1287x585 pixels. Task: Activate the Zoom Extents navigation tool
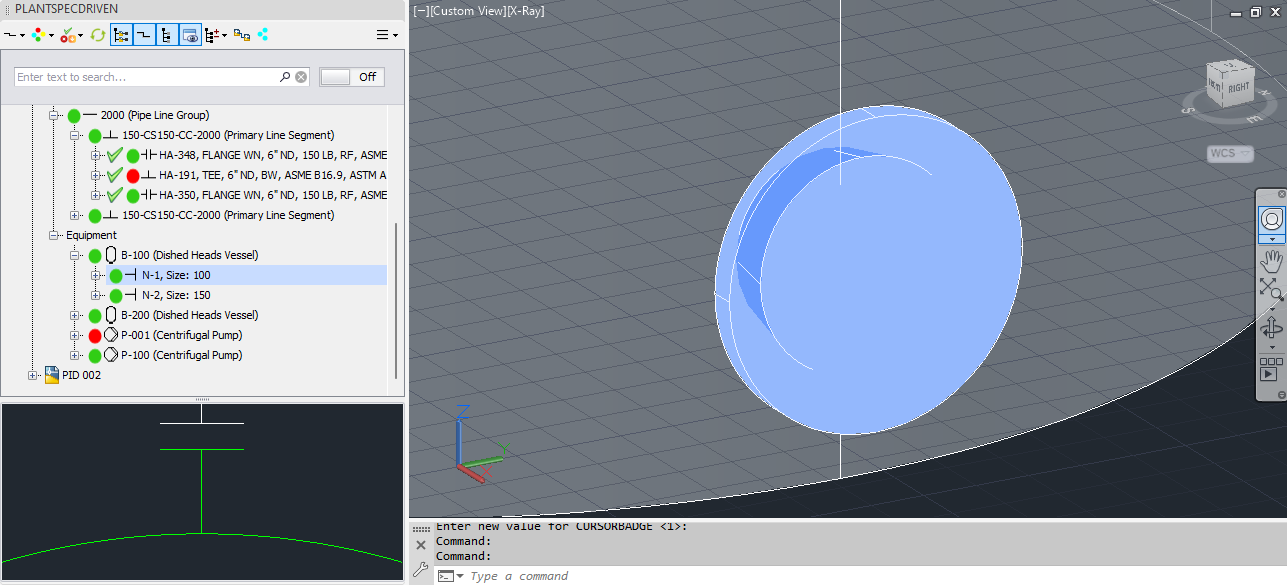click(1271, 289)
